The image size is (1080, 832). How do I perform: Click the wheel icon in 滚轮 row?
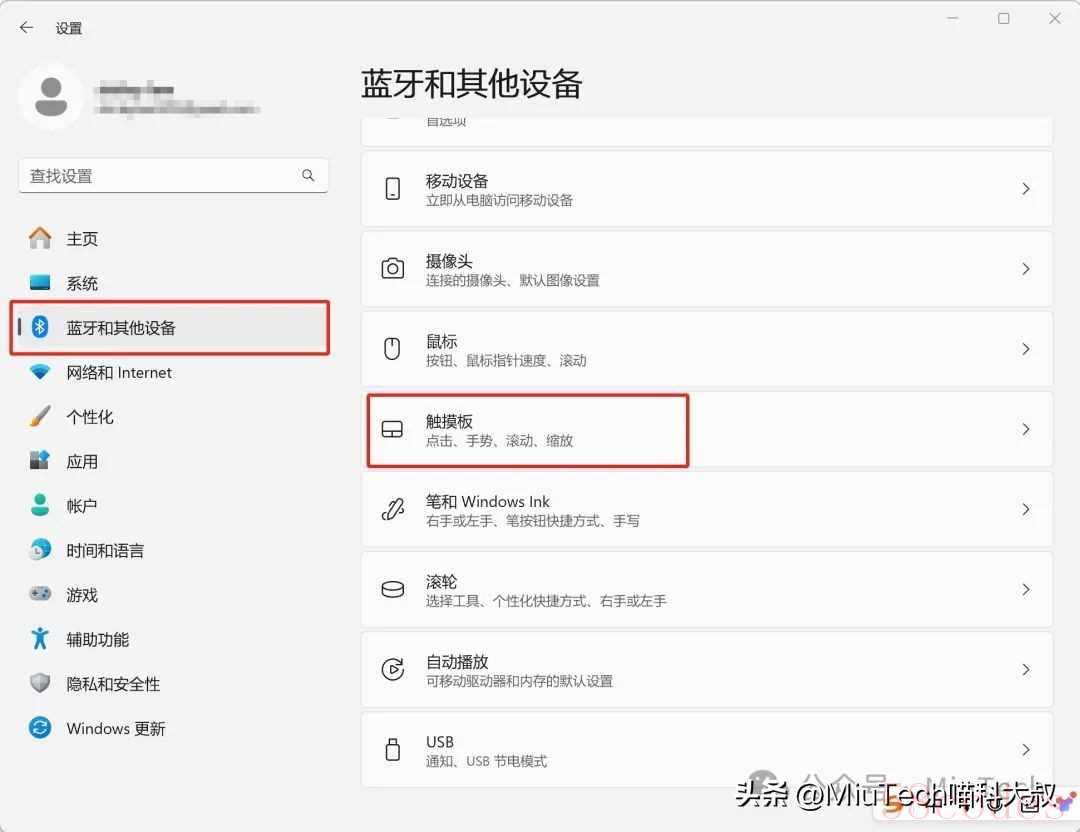click(393, 590)
